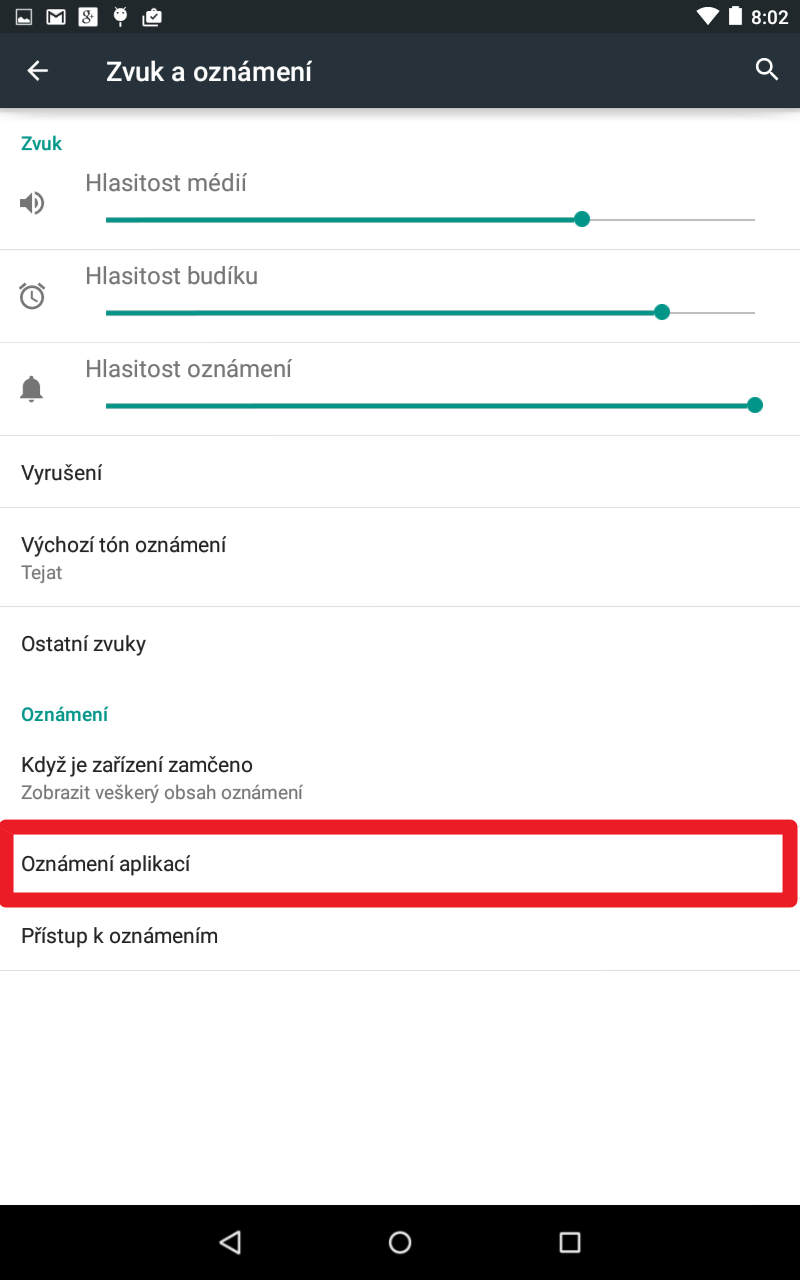Tap the Google+ notification icon
This screenshot has width=800, height=1280.
coord(88,16)
